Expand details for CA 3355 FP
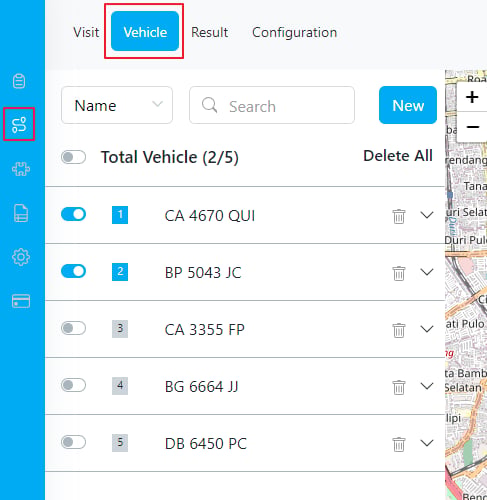The height and width of the screenshot is (500, 487). point(427,329)
